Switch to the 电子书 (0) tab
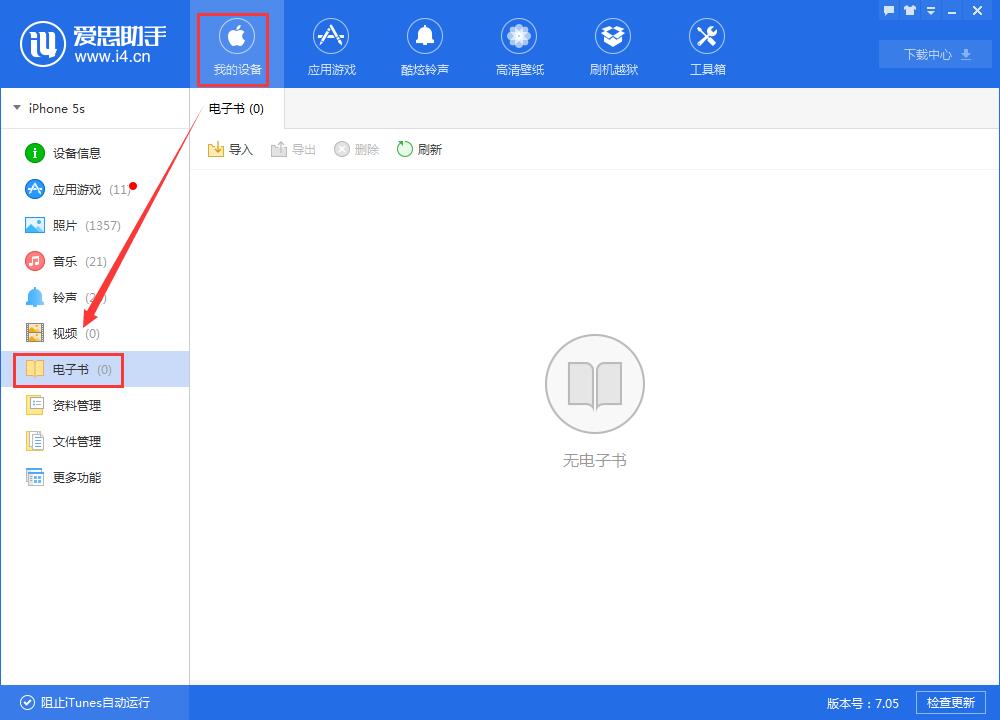This screenshot has width=1000, height=720. pyautogui.click(x=237, y=108)
